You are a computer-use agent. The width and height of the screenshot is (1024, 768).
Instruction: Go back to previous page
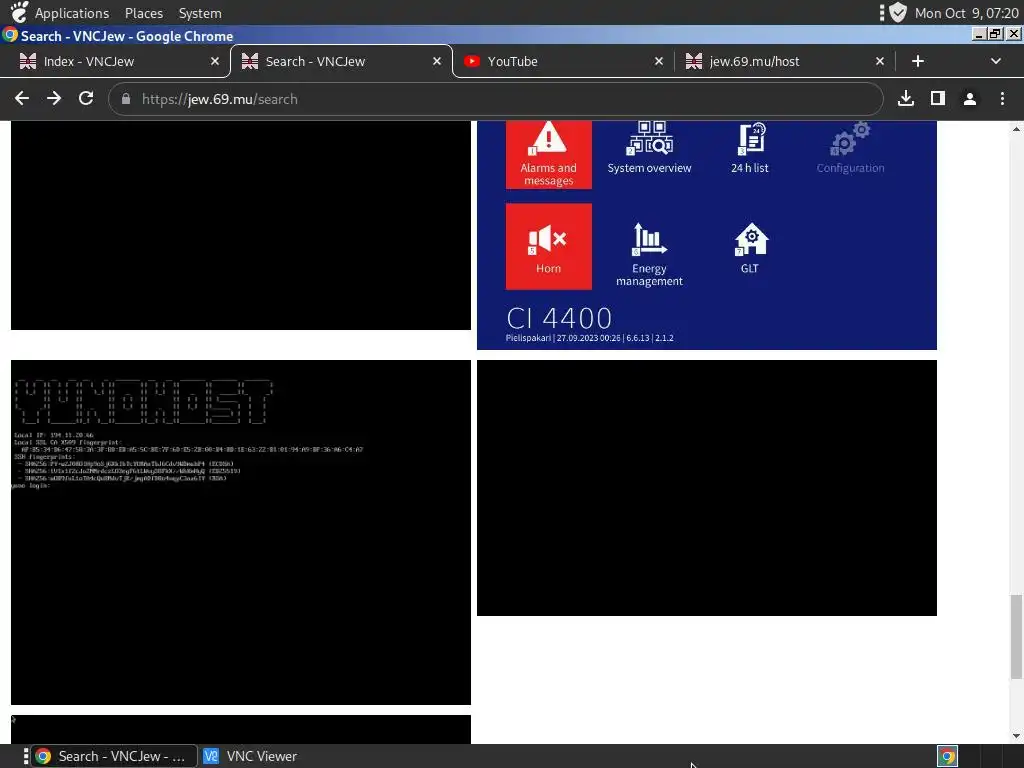[x=22, y=99]
